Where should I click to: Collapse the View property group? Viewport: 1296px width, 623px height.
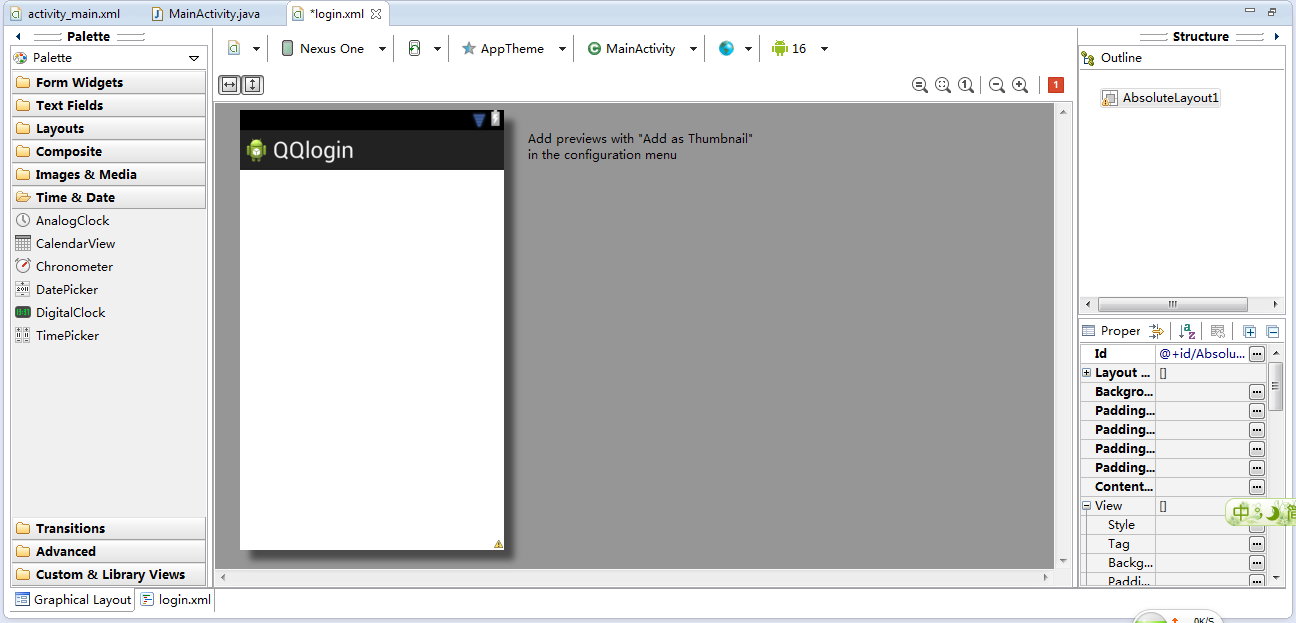1086,505
